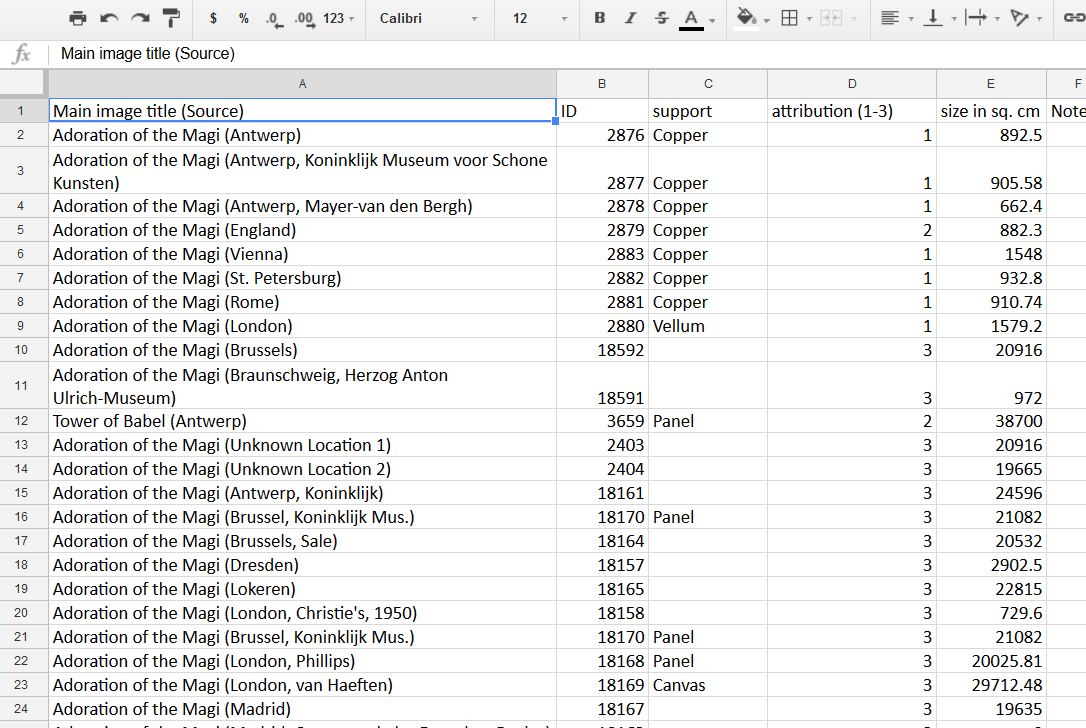Toggle bold formatting
Image resolution: width=1086 pixels, height=728 pixels.
(600, 18)
